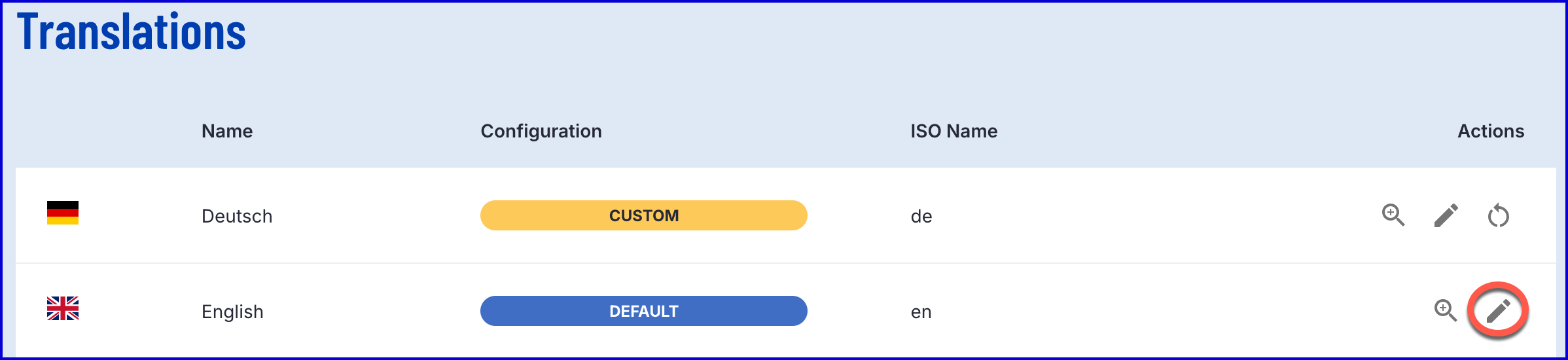This screenshot has height=360, width=1568.
Task: Click the CUSTOM configuration badge
Action: pyautogui.click(x=644, y=215)
